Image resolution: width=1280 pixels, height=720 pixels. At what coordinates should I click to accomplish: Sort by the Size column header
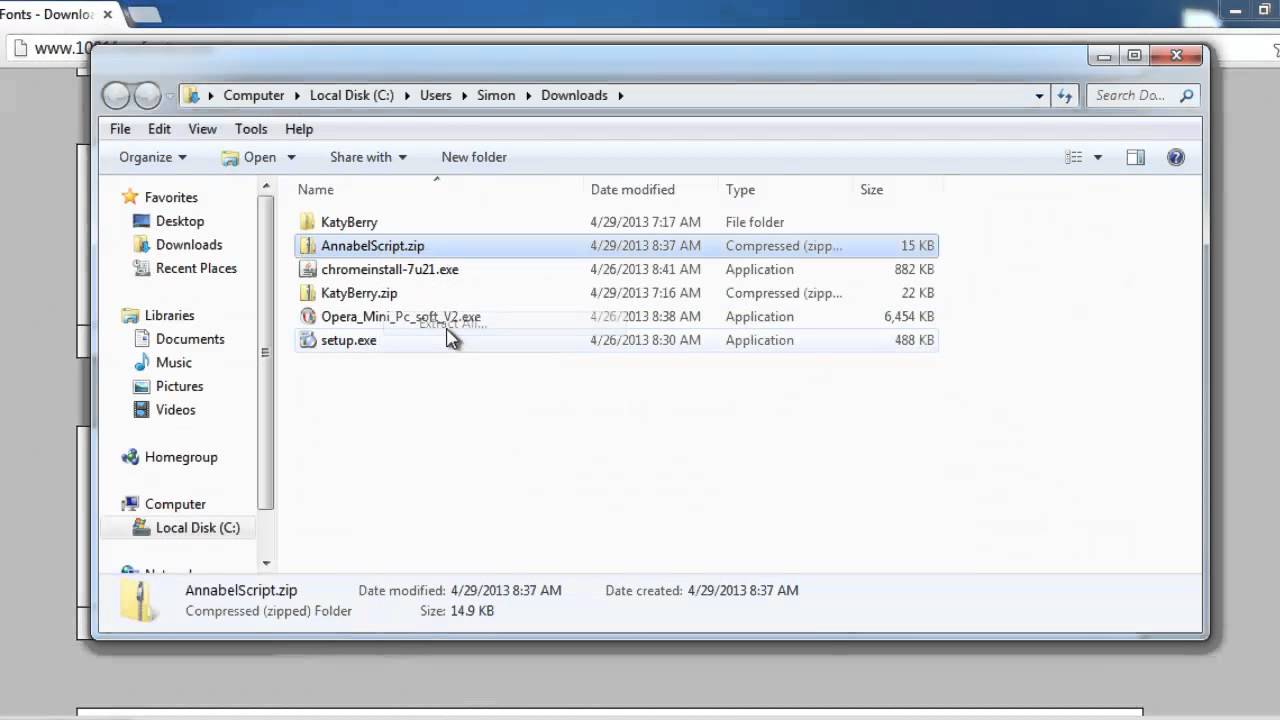[x=897, y=189]
